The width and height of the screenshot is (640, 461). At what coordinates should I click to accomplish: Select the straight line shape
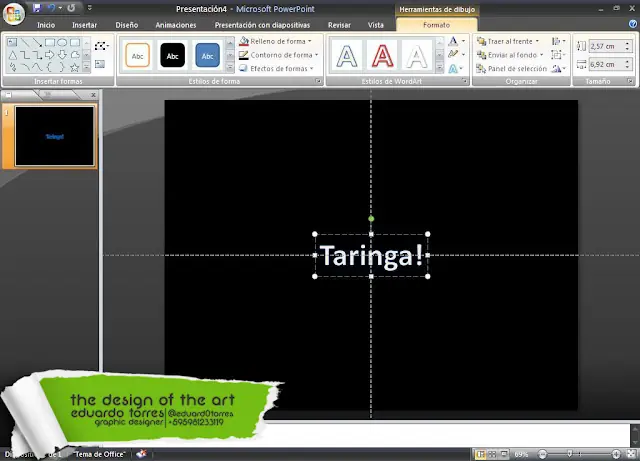point(25,42)
